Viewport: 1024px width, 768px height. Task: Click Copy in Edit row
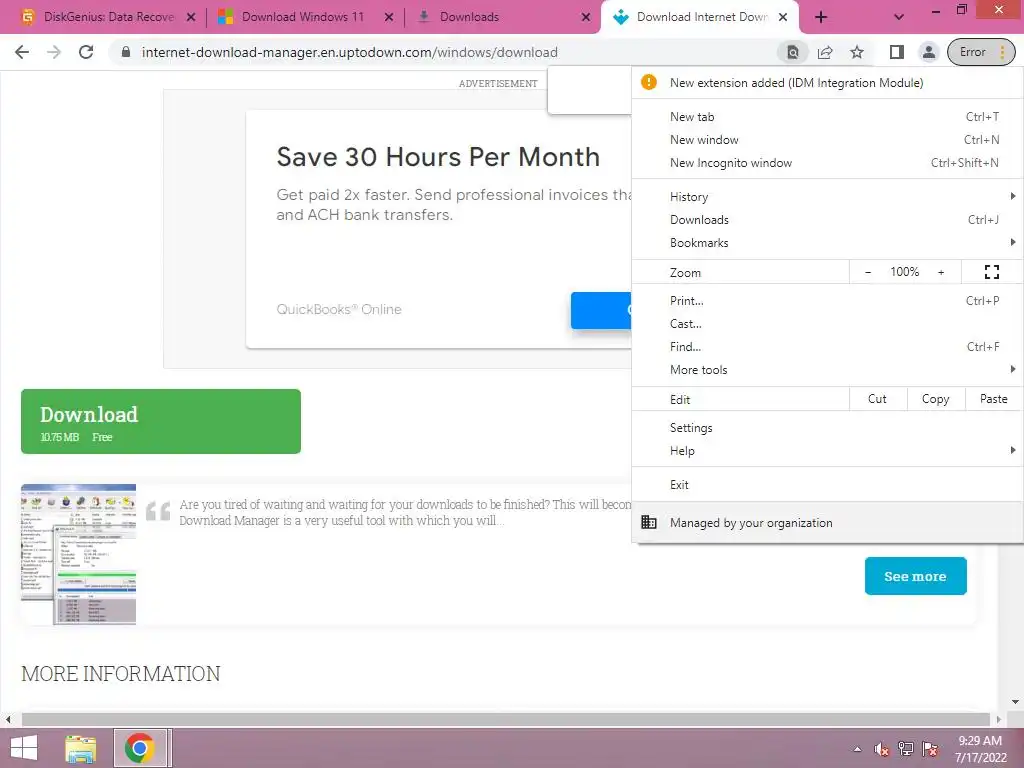click(935, 399)
